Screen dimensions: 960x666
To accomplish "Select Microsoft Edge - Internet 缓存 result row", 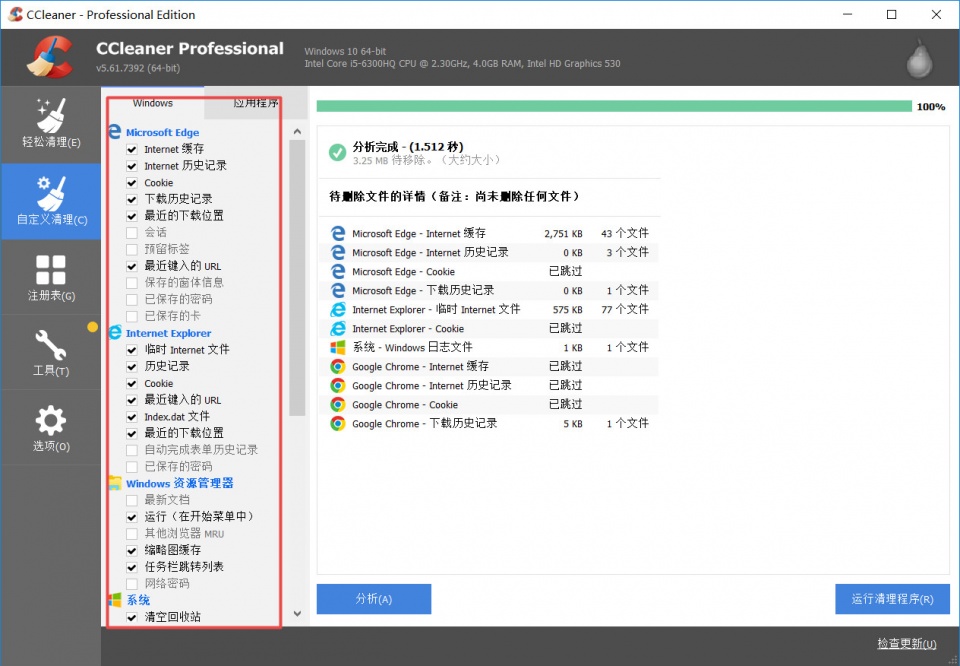I will click(489, 233).
